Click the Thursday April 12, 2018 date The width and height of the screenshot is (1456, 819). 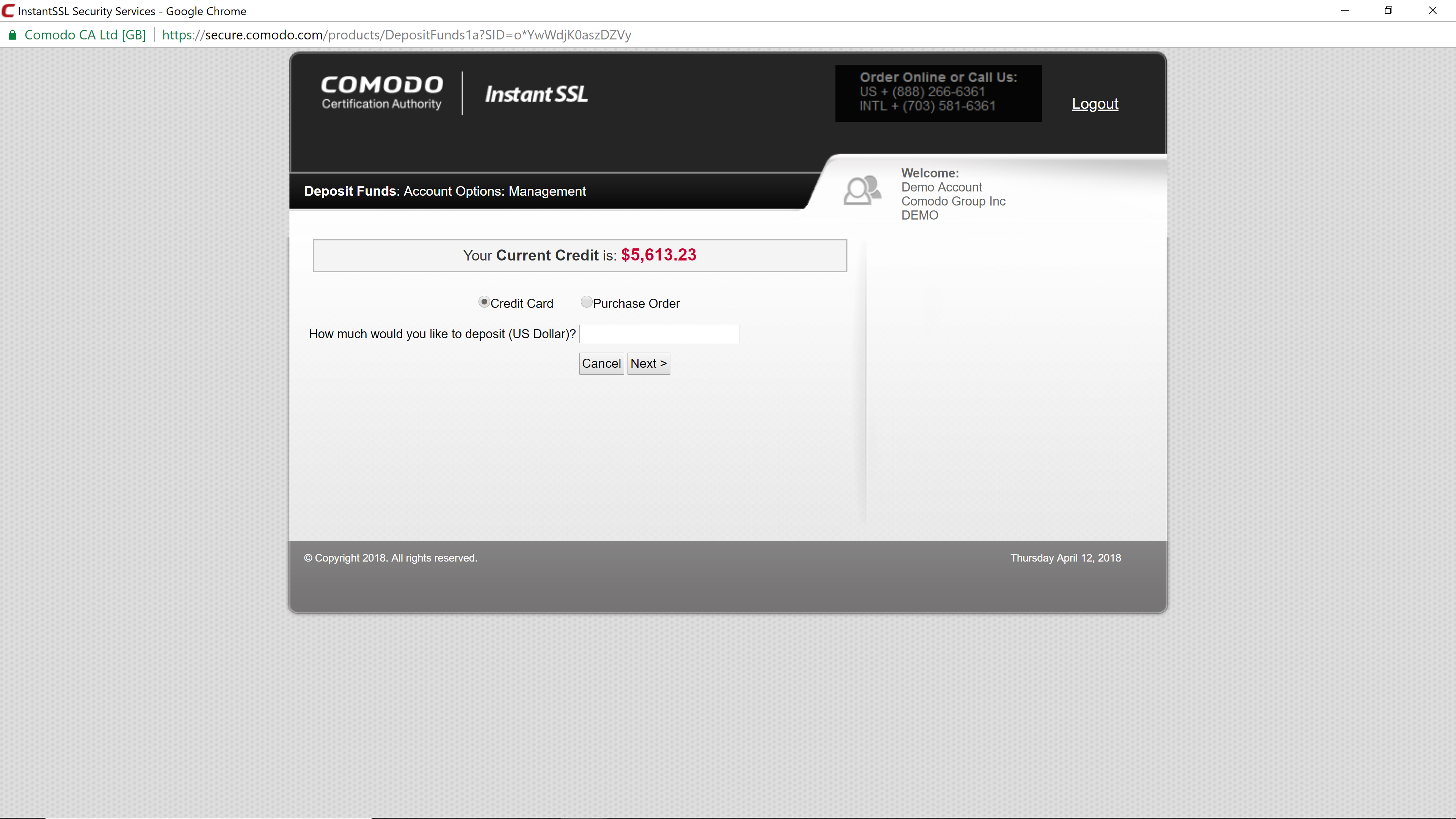point(1065,558)
